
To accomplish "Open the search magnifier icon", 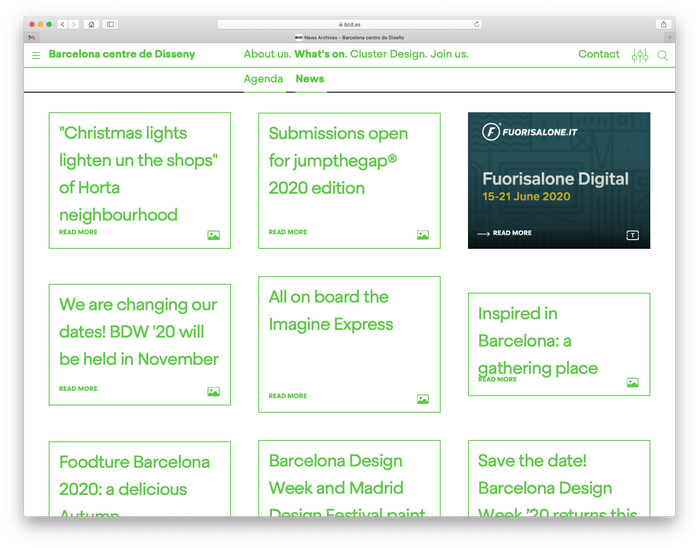I will coord(662,55).
